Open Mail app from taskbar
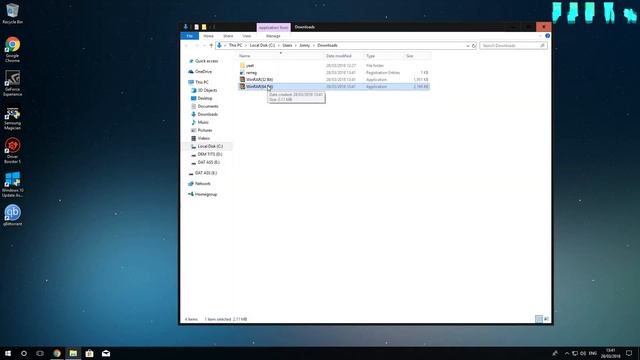The width and height of the screenshot is (640, 360). click(x=106, y=353)
